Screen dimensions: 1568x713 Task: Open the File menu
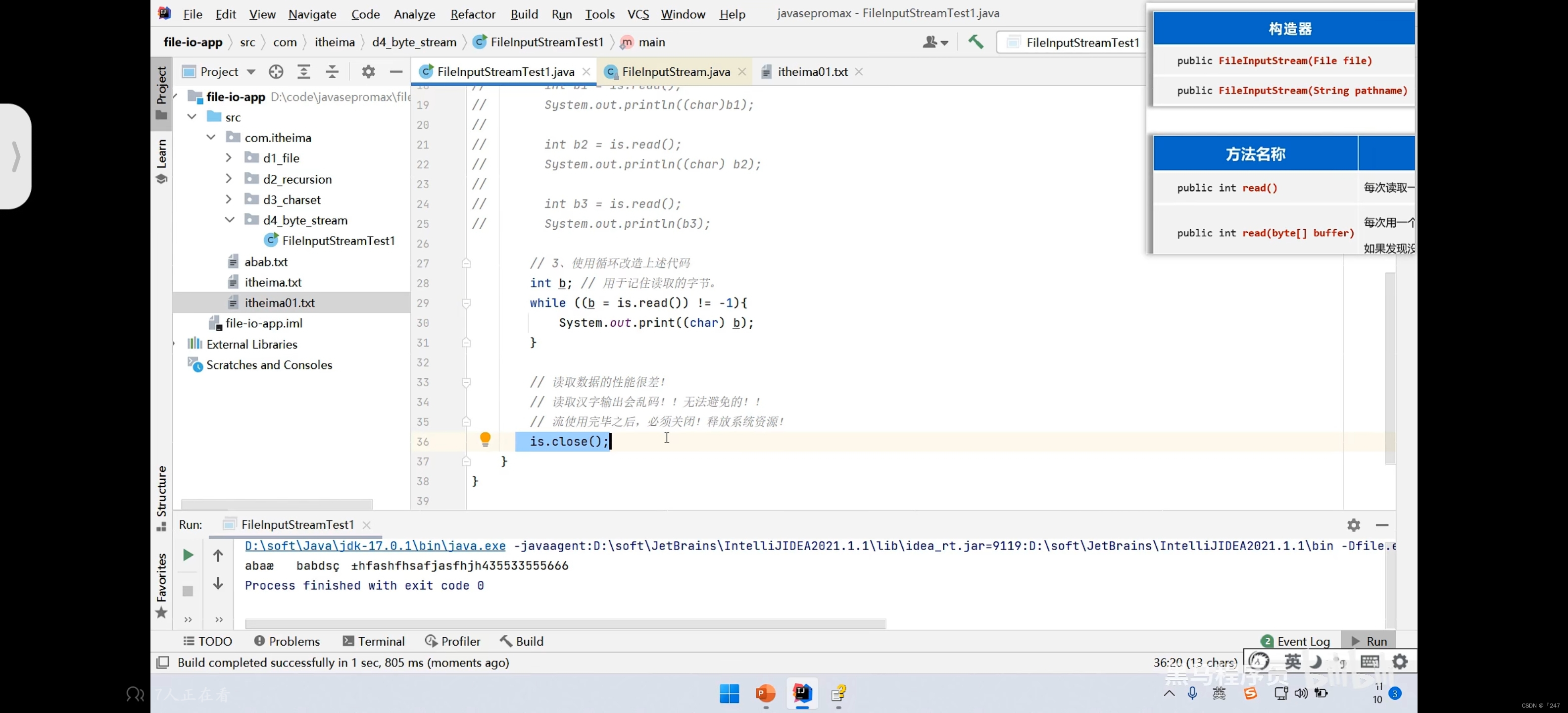pyautogui.click(x=193, y=14)
